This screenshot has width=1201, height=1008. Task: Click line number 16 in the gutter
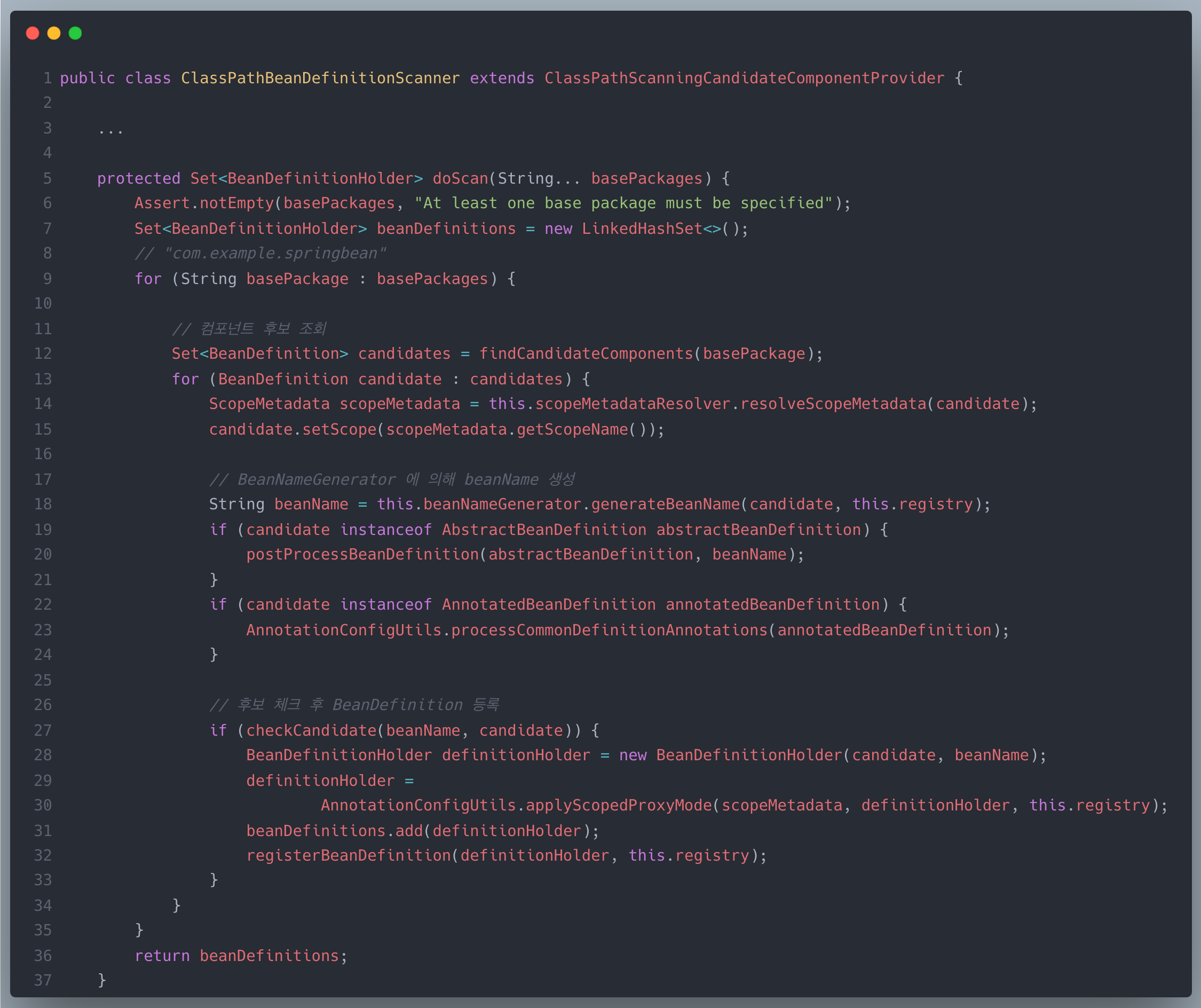pos(43,454)
